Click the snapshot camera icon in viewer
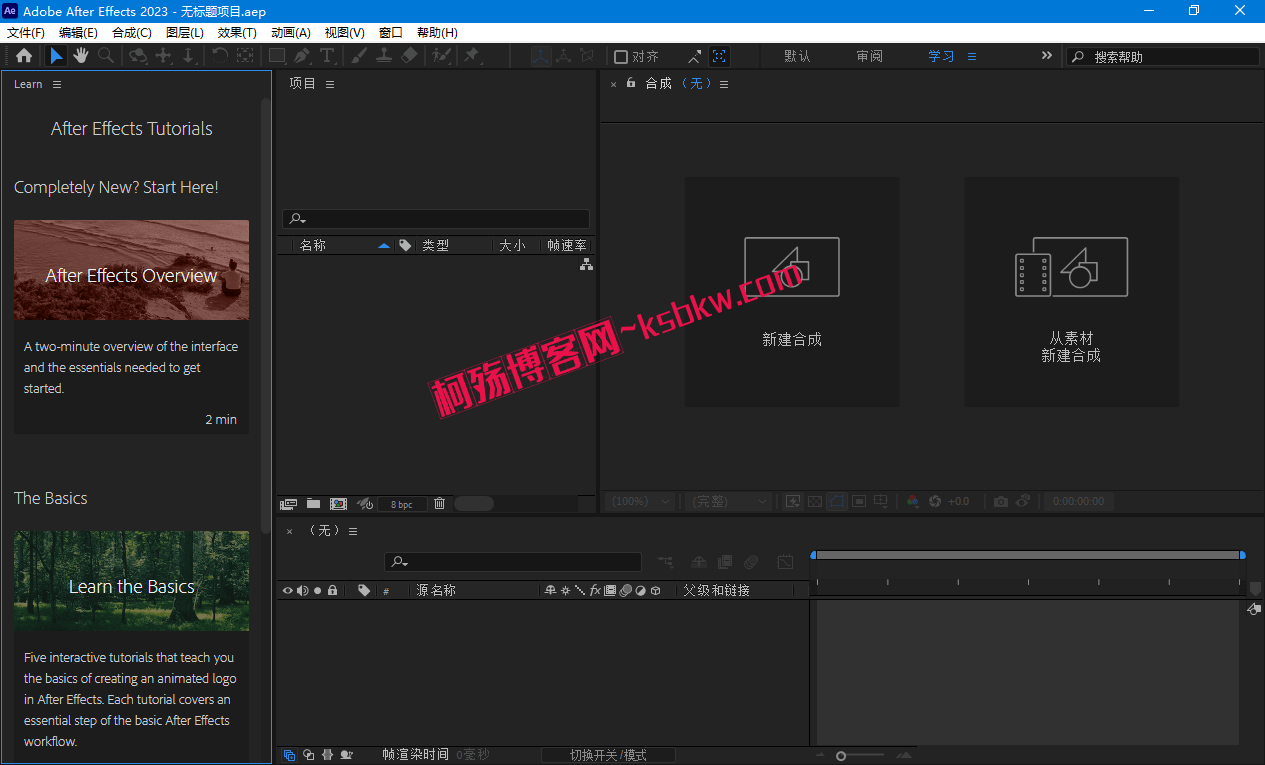 (1001, 501)
